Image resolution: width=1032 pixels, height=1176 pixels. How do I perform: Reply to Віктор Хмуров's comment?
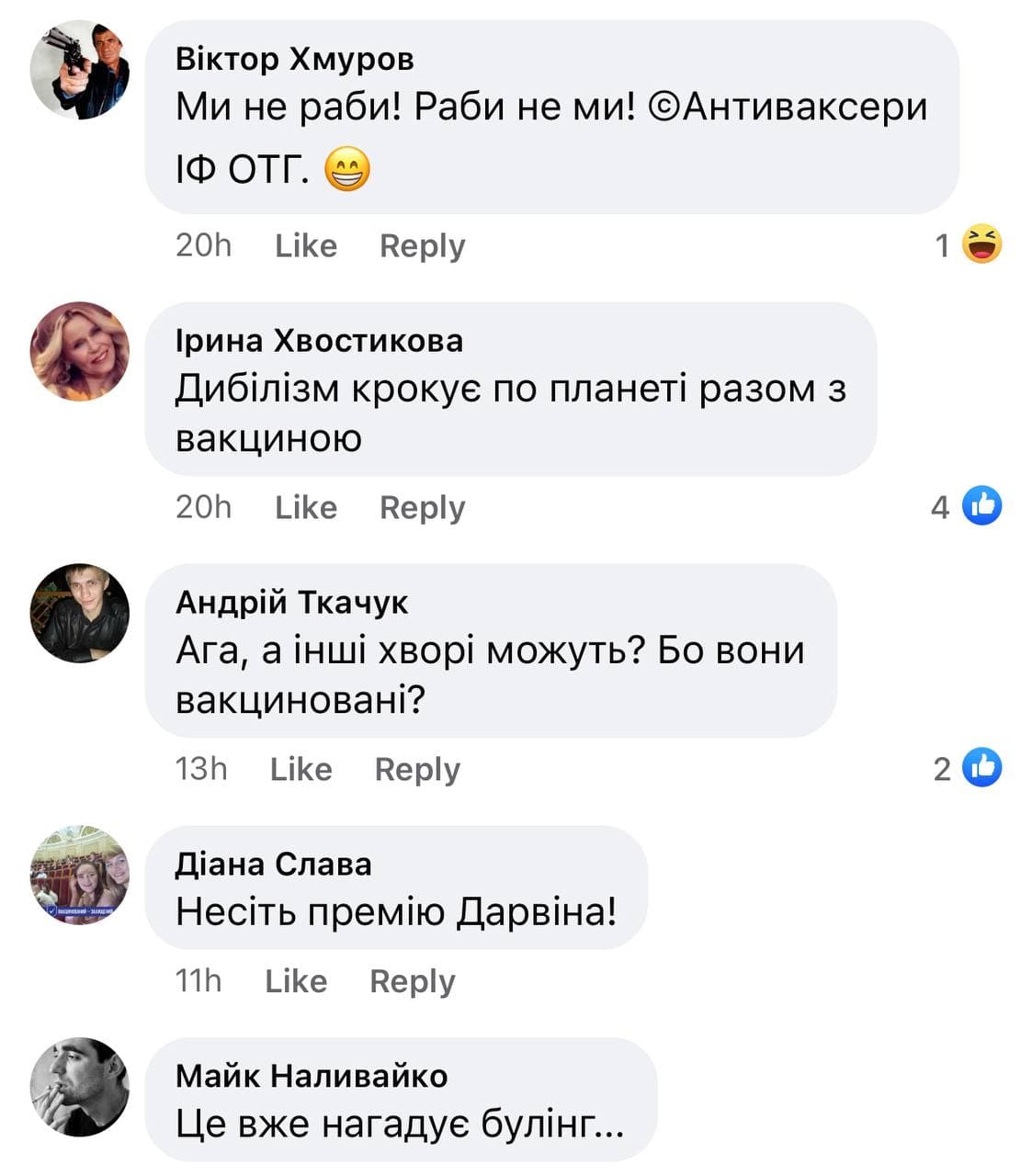[423, 246]
